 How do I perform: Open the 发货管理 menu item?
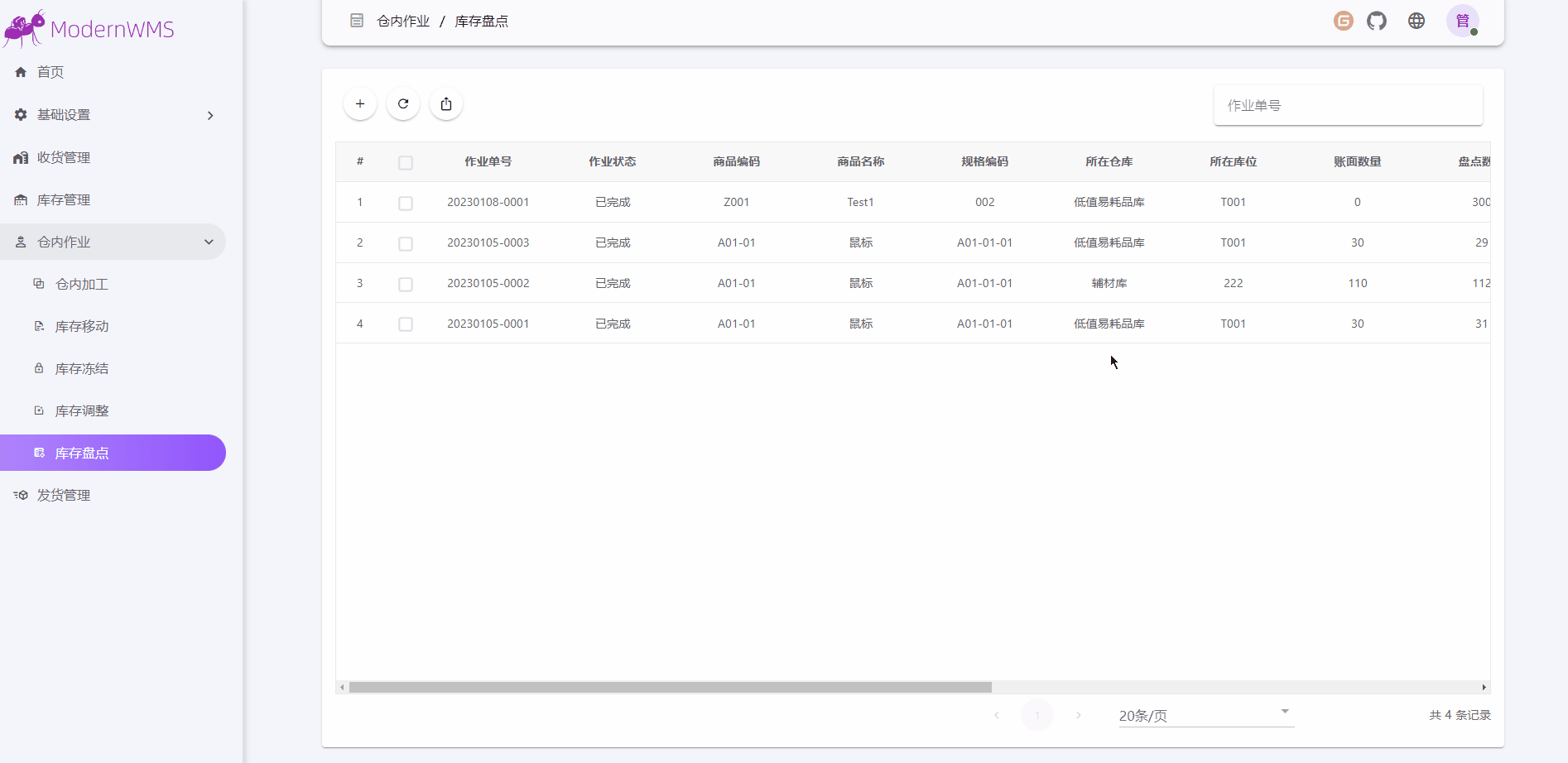tap(113, 495)
